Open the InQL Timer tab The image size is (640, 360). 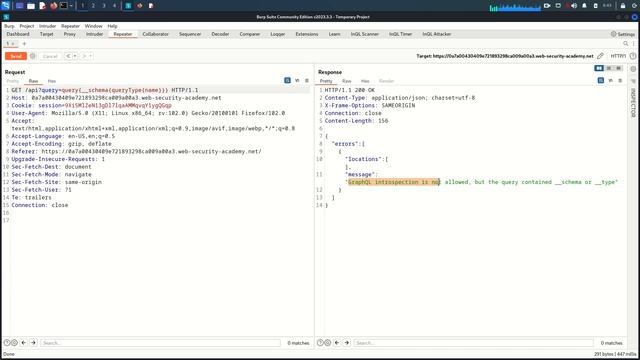click(x=400, y=34)
